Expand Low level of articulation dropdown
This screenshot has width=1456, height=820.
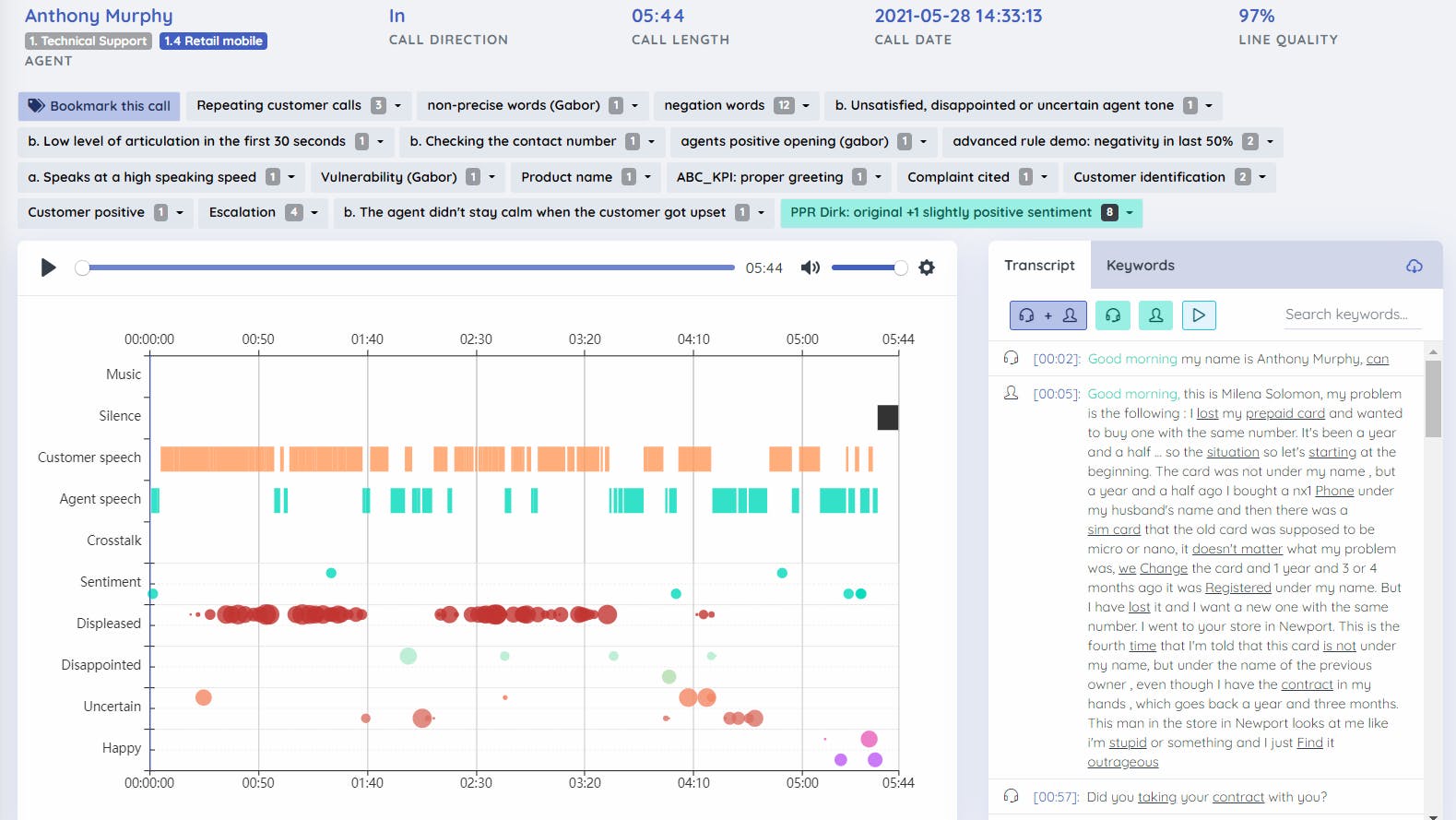381,142
